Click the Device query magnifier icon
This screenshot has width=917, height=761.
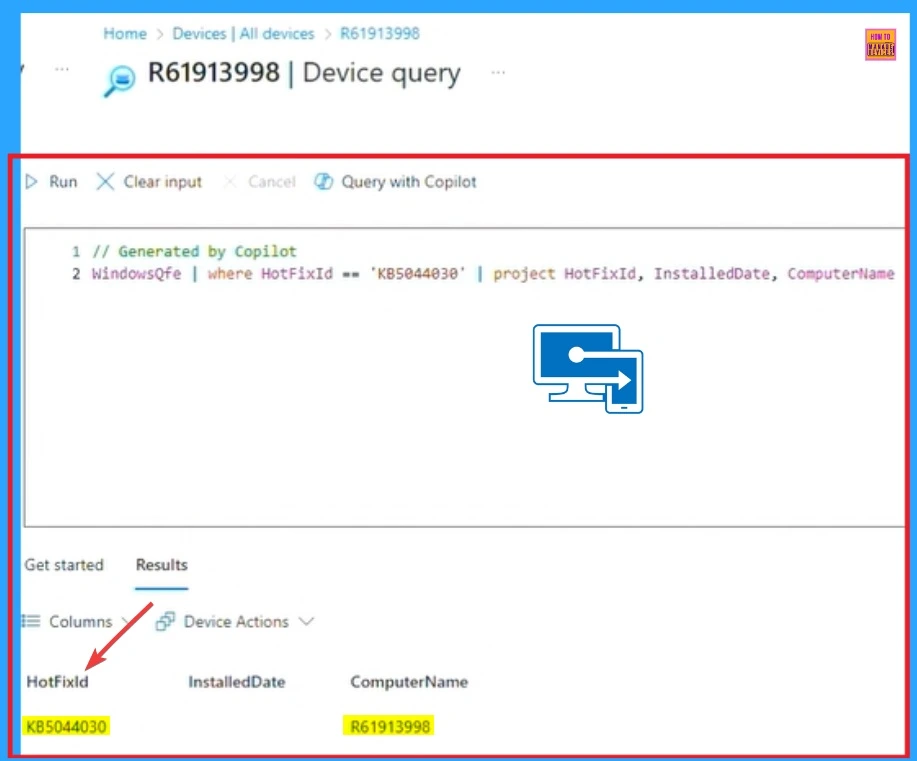(x=120, y=81)
